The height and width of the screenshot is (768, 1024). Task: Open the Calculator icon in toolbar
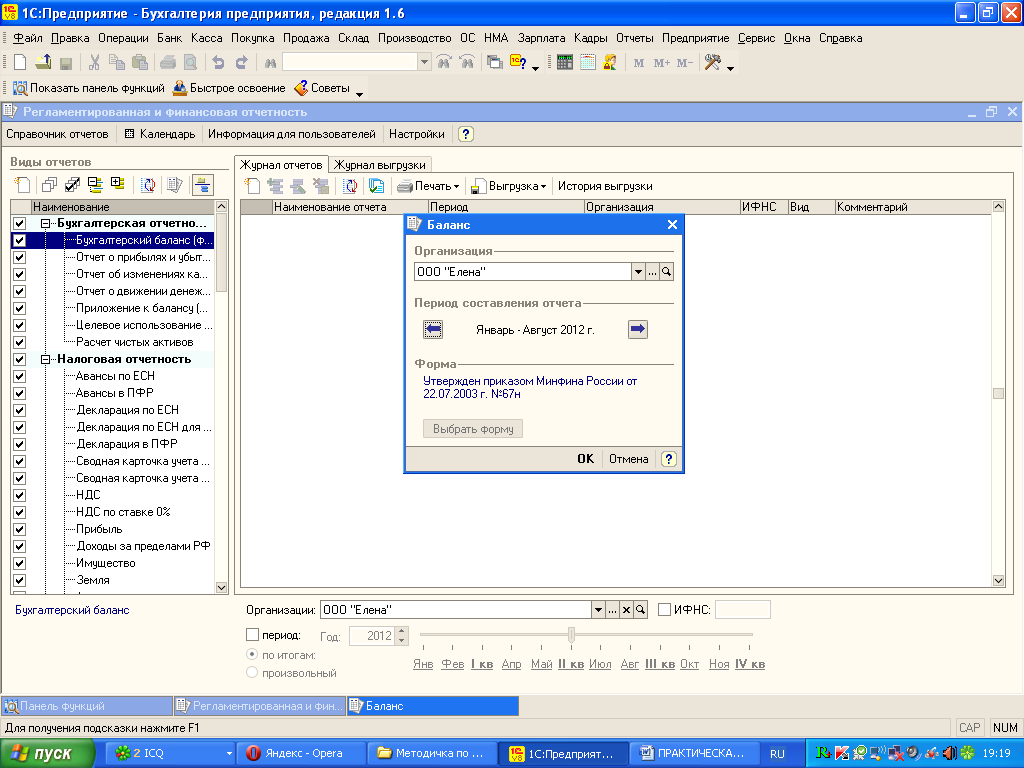tap(565, 63)
